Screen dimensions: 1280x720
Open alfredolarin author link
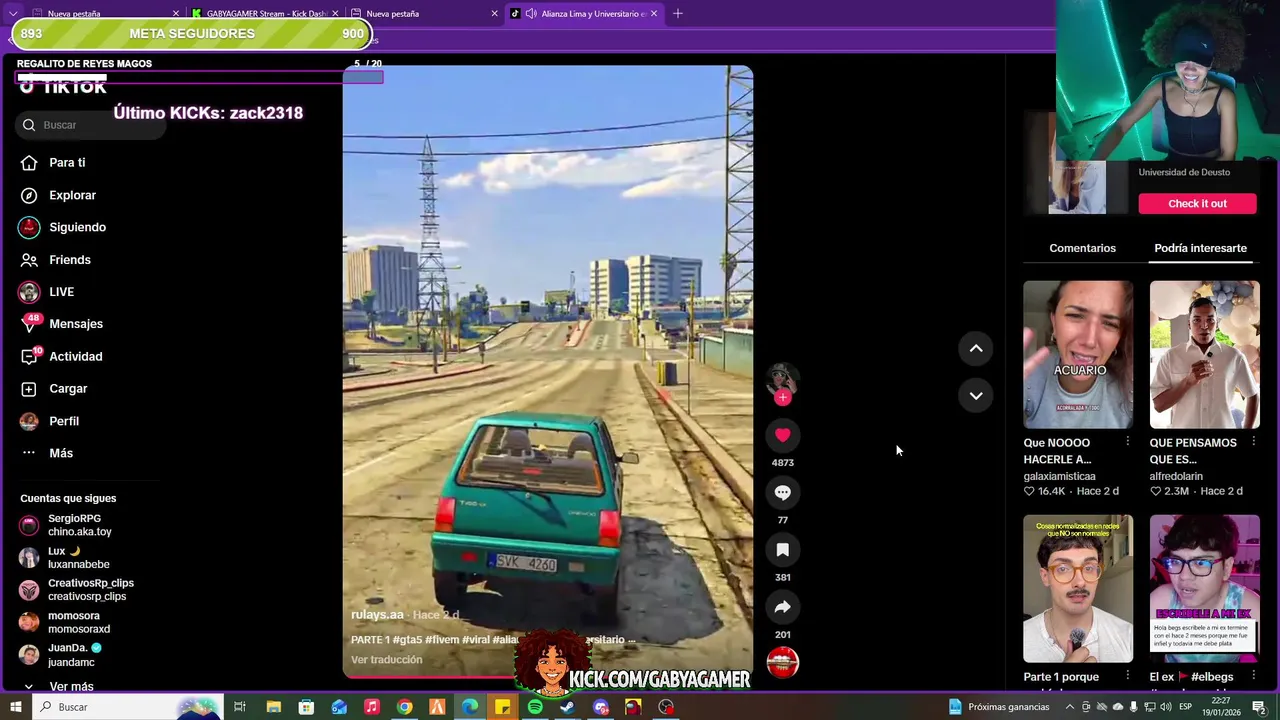1176,477
